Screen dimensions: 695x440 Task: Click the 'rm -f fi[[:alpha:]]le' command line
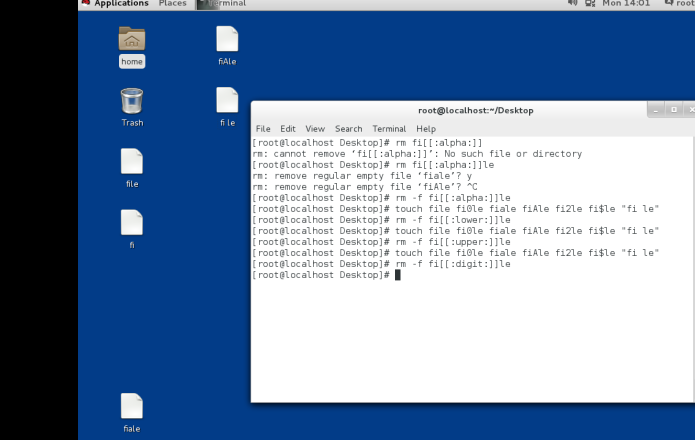[x=381, y=198]
